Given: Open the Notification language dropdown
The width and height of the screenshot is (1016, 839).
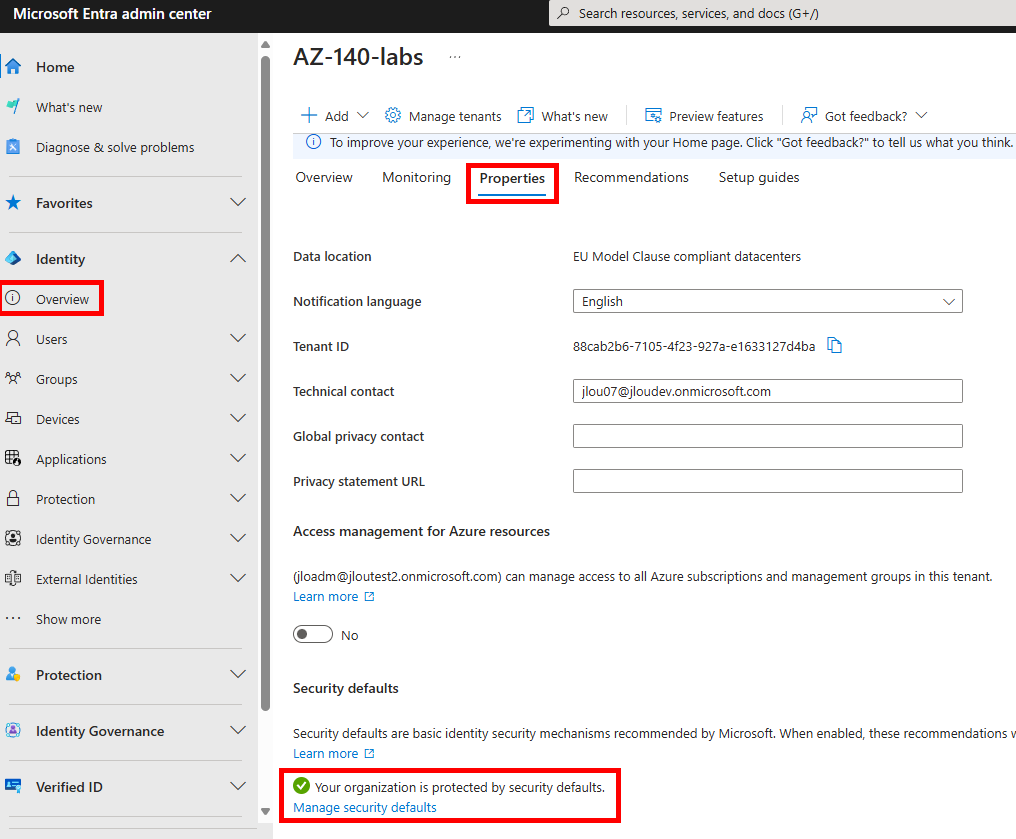Looking at the screenshot, I should (767, 301).
